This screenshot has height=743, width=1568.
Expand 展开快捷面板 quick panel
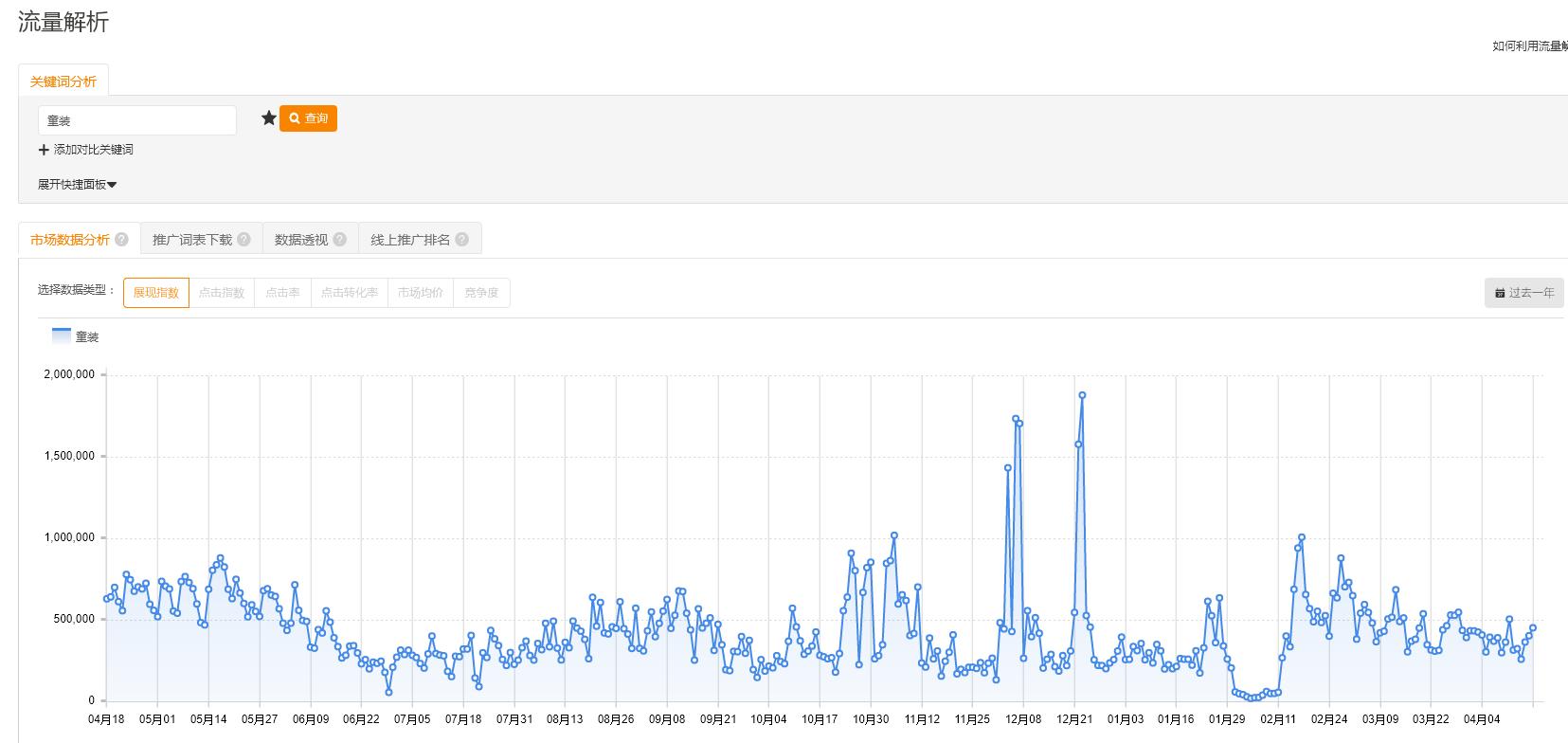[x=77, y=185]
